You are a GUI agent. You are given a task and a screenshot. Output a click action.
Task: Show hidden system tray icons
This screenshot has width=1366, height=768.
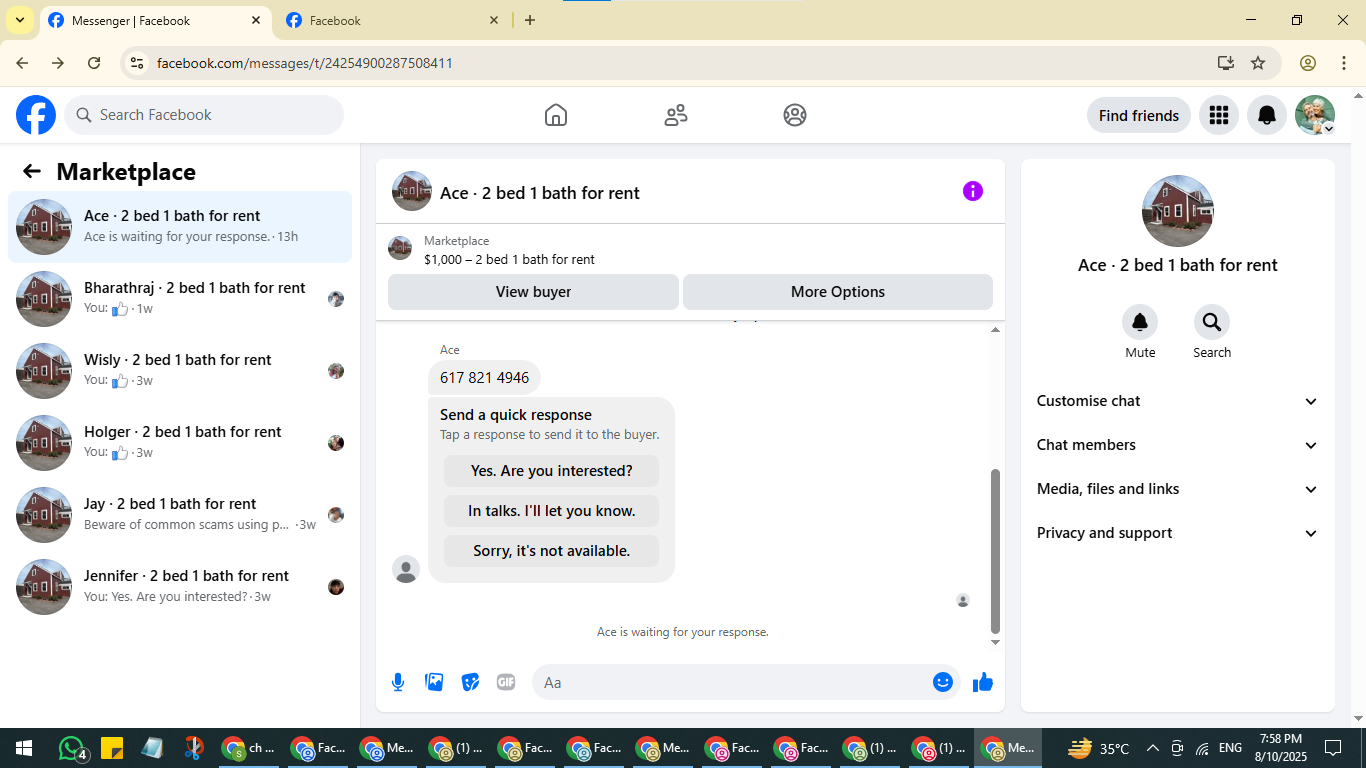[1152, 748]
